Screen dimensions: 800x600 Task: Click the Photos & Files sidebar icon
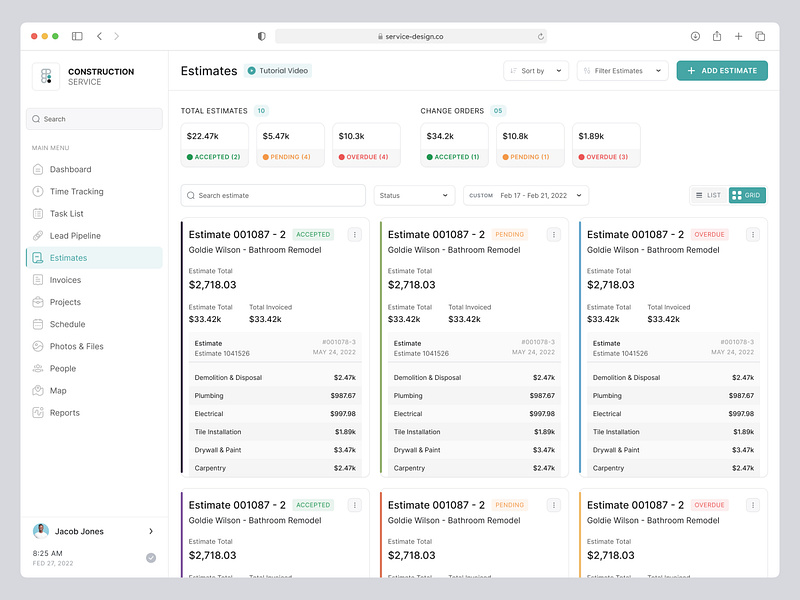37,346
